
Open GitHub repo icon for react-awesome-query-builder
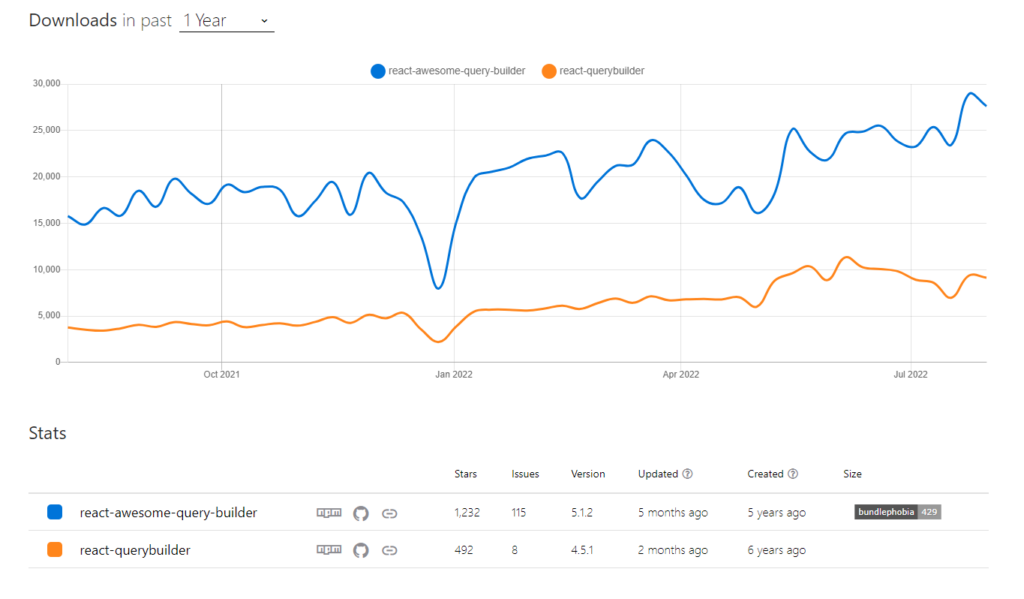[x=361, y=513]
